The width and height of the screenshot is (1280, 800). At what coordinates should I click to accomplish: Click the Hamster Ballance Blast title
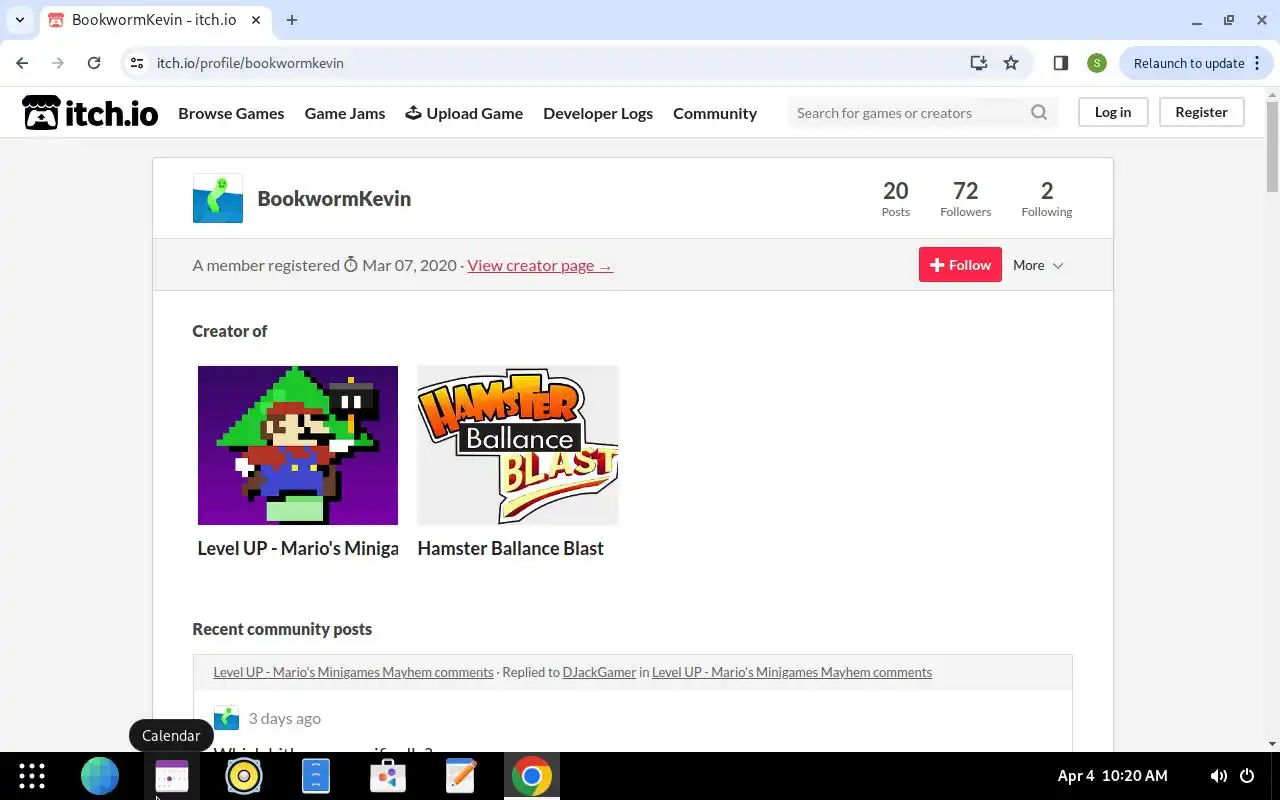[510, 548]
